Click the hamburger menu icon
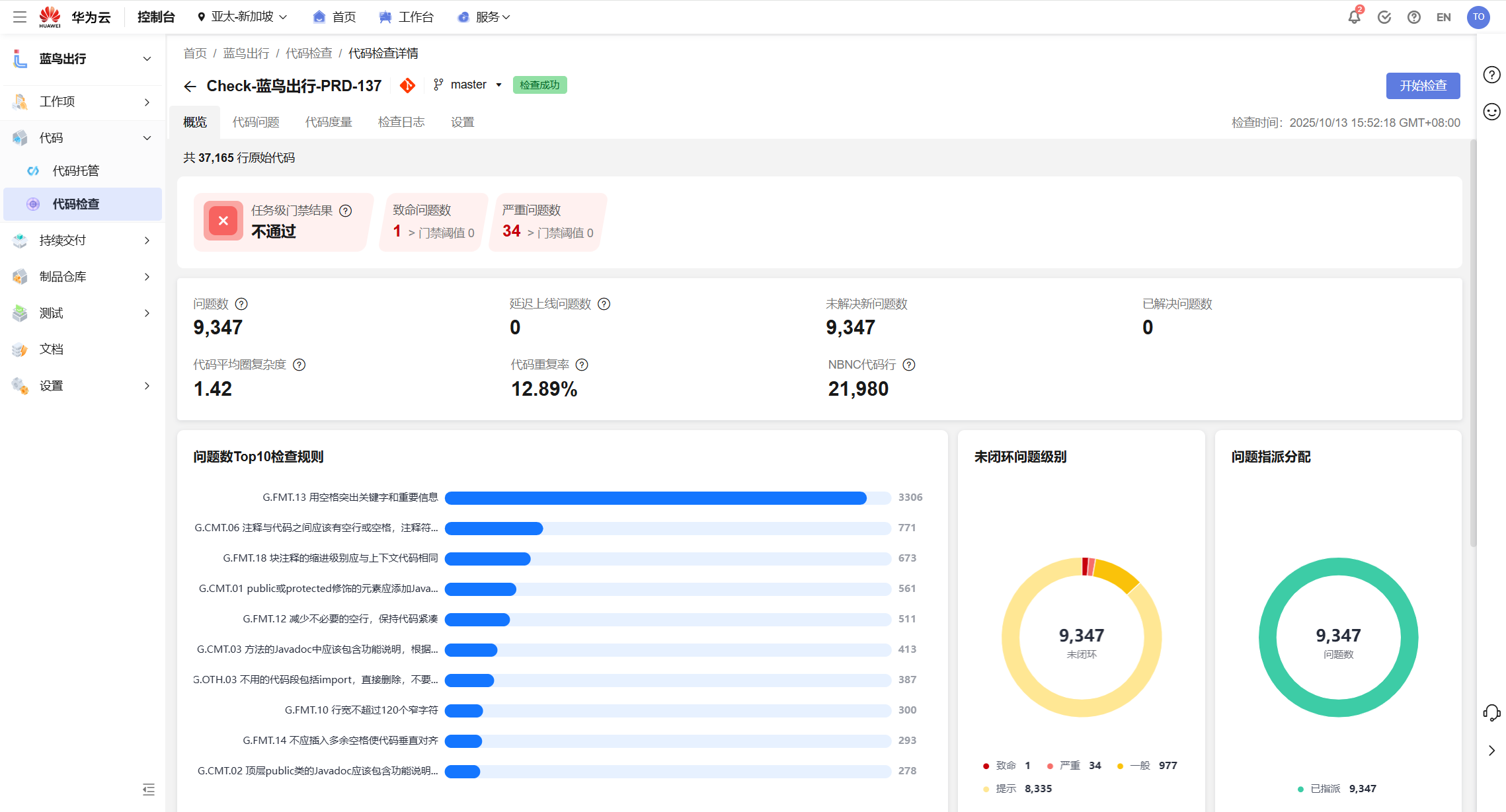This screenshot has width=1506, height=812. coord(20,17)
